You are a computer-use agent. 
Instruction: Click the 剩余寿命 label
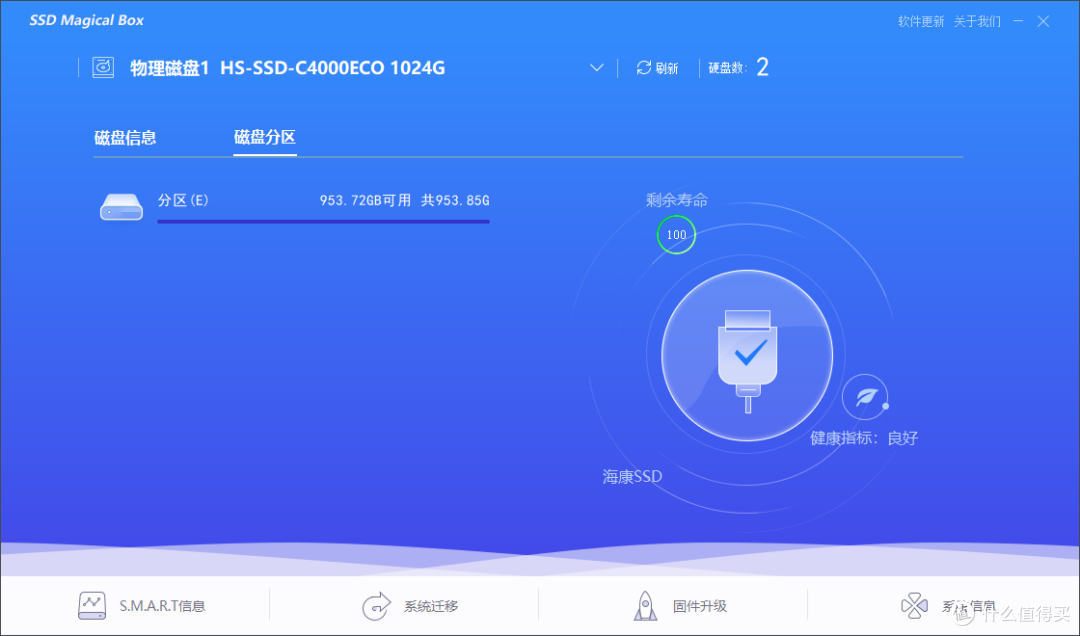(x=676, y=200)
